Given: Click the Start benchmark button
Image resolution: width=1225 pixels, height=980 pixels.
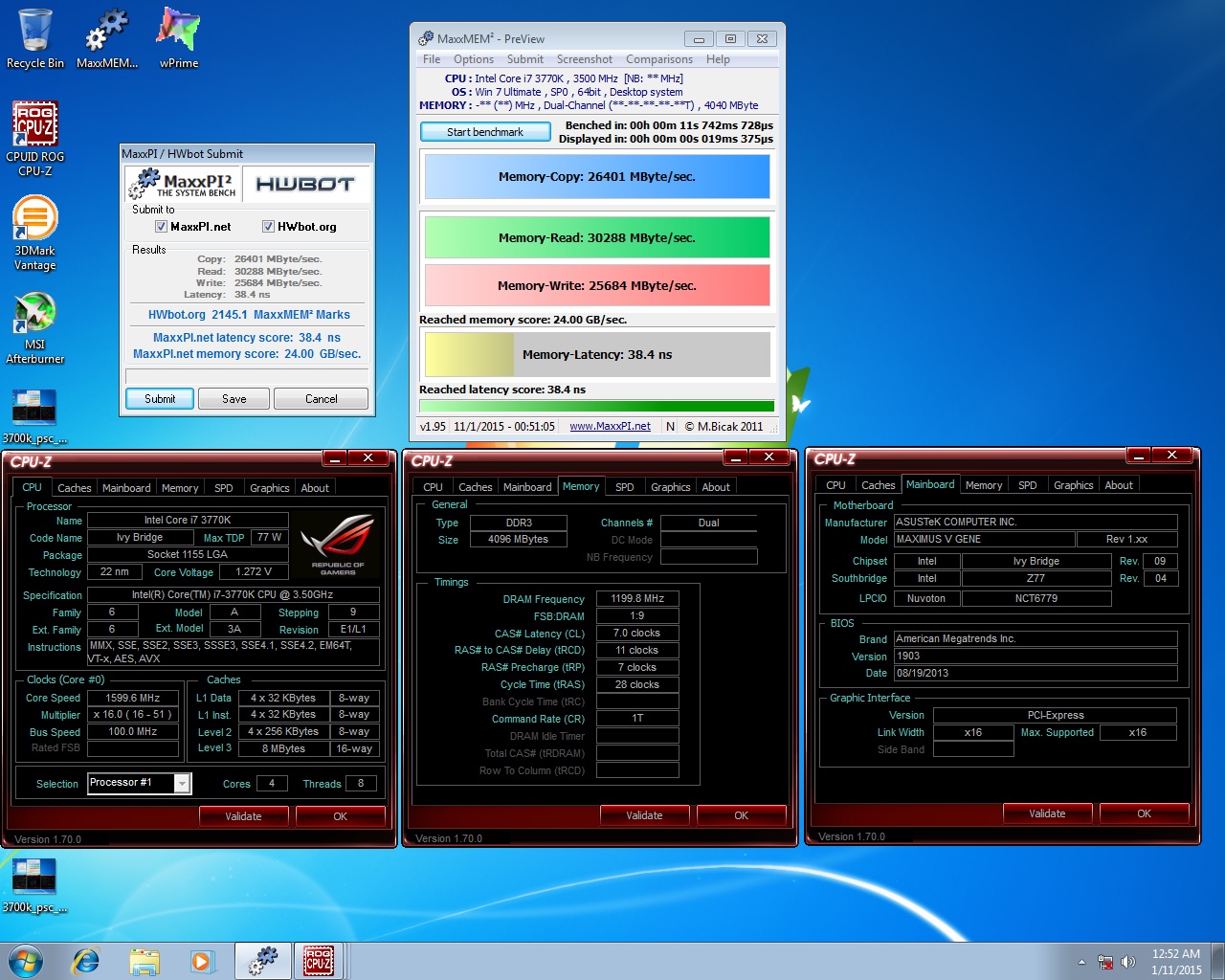Looking at the screenshot, I should [485, 132].
